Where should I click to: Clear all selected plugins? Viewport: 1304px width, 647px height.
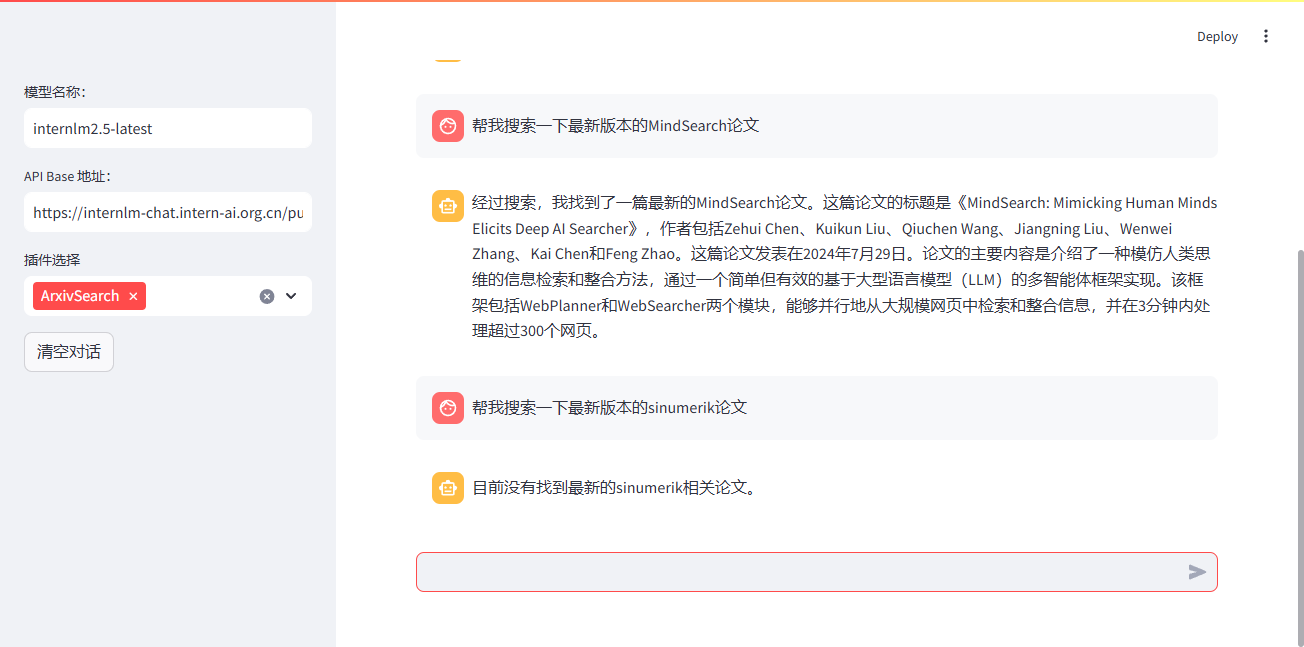click(x=267, y=296)
